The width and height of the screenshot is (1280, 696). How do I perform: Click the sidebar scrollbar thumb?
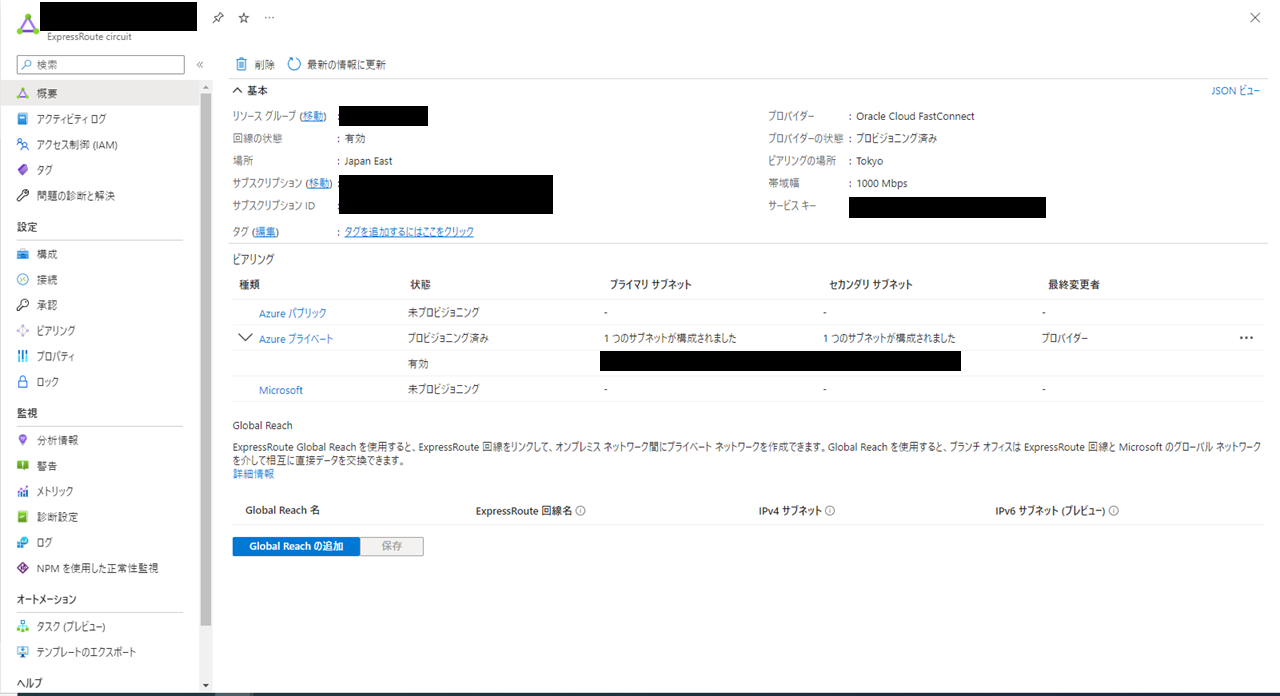206,360
